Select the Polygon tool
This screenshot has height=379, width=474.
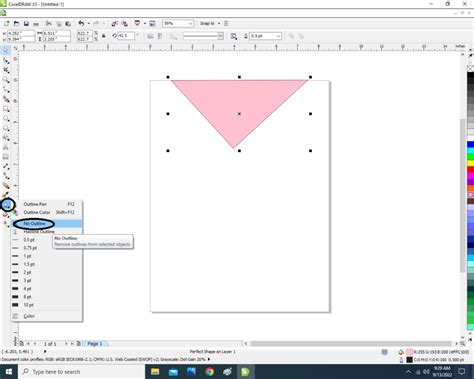[x=6, y=128]
